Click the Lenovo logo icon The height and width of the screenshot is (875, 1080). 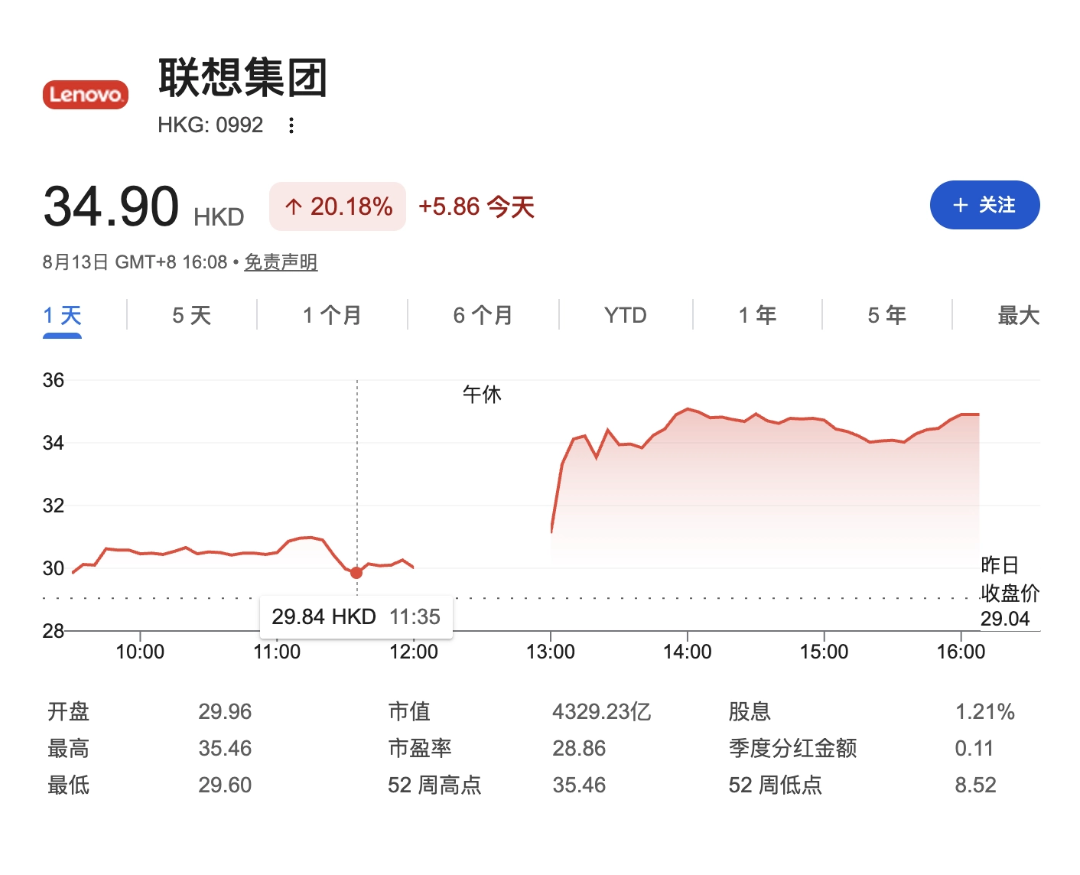point(85,94)
